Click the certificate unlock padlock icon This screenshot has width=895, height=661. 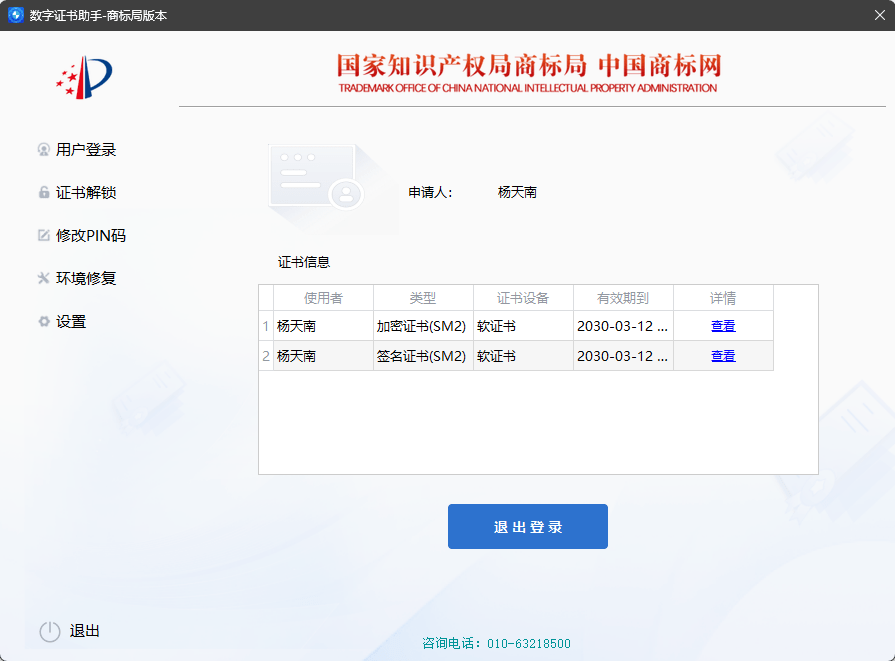click(43, 192)
